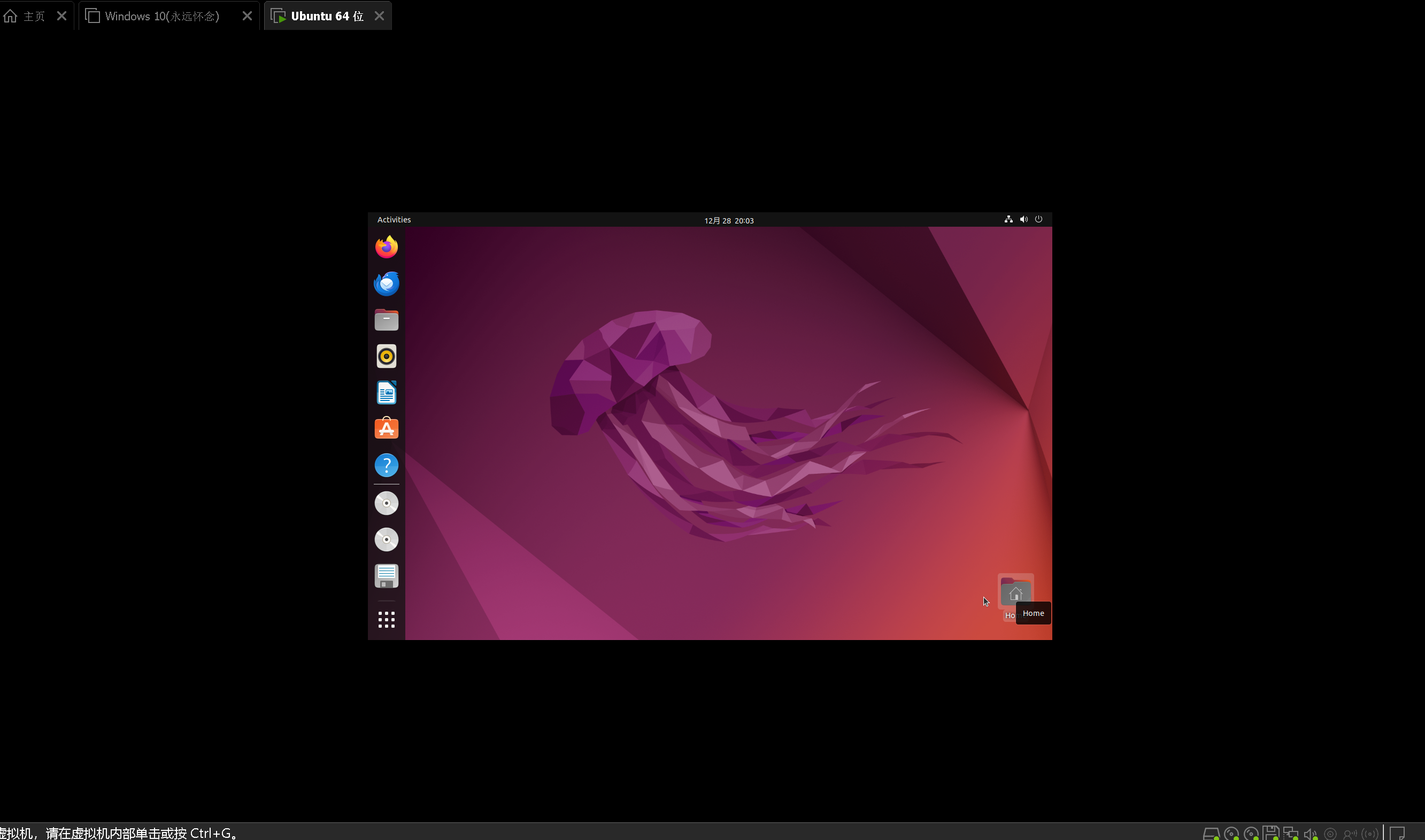Launch Rhythmbox music player
Screen dimensions: 1425x840
(x=387, y=357)
